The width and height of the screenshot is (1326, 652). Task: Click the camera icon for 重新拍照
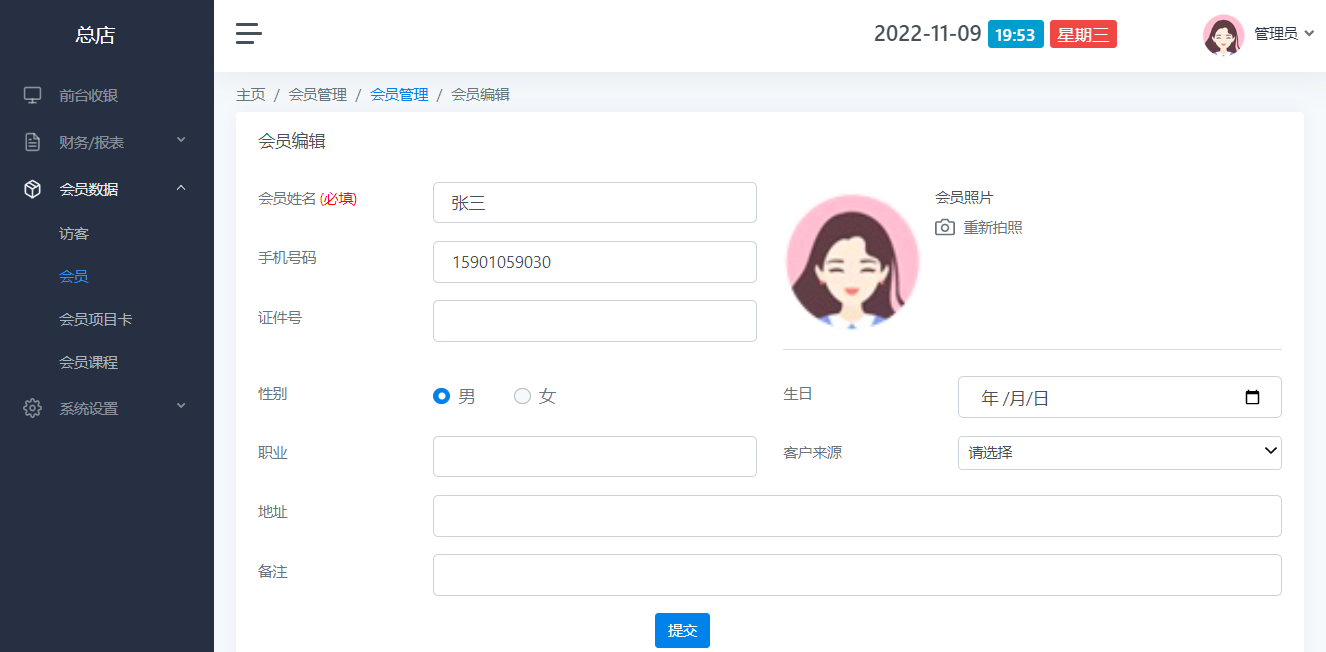944,228
